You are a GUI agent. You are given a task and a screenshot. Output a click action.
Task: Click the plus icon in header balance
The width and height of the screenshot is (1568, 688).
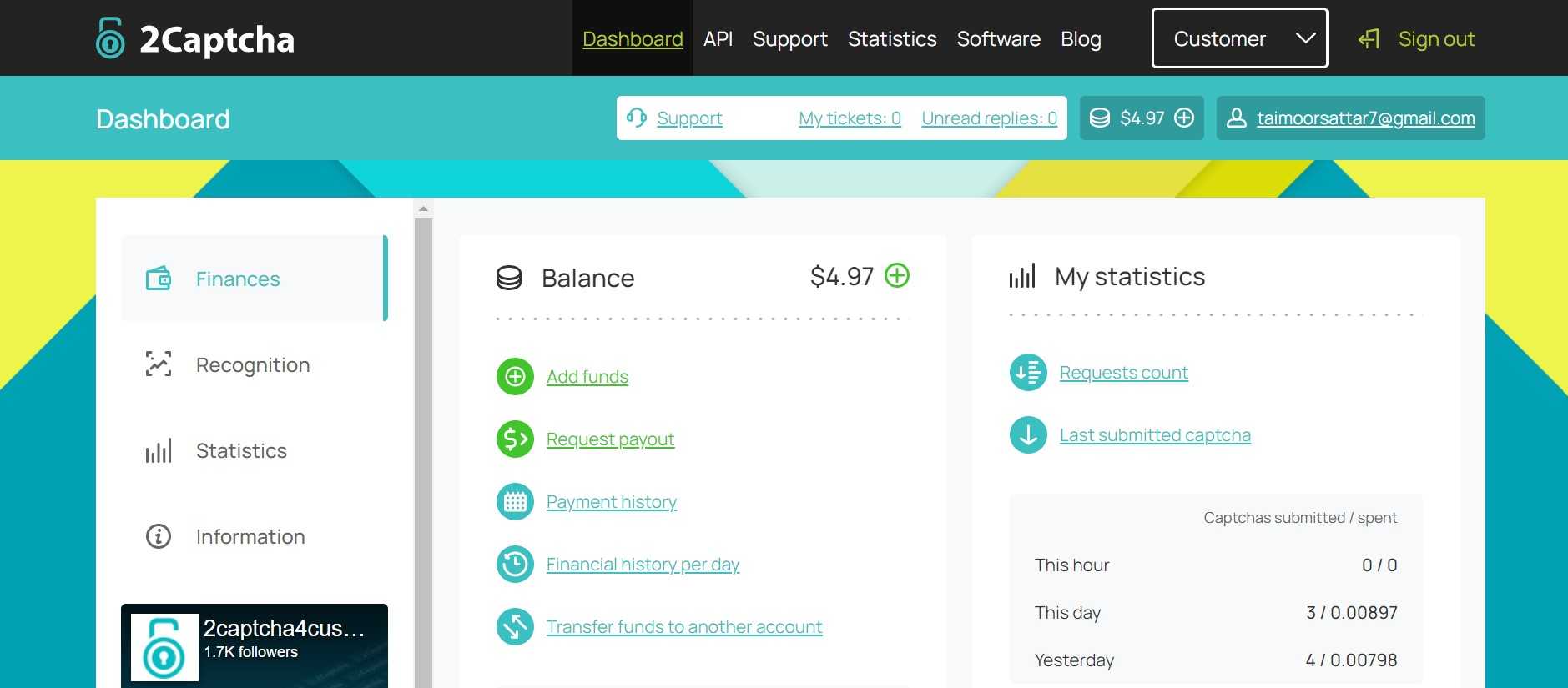coord(1184,118)
